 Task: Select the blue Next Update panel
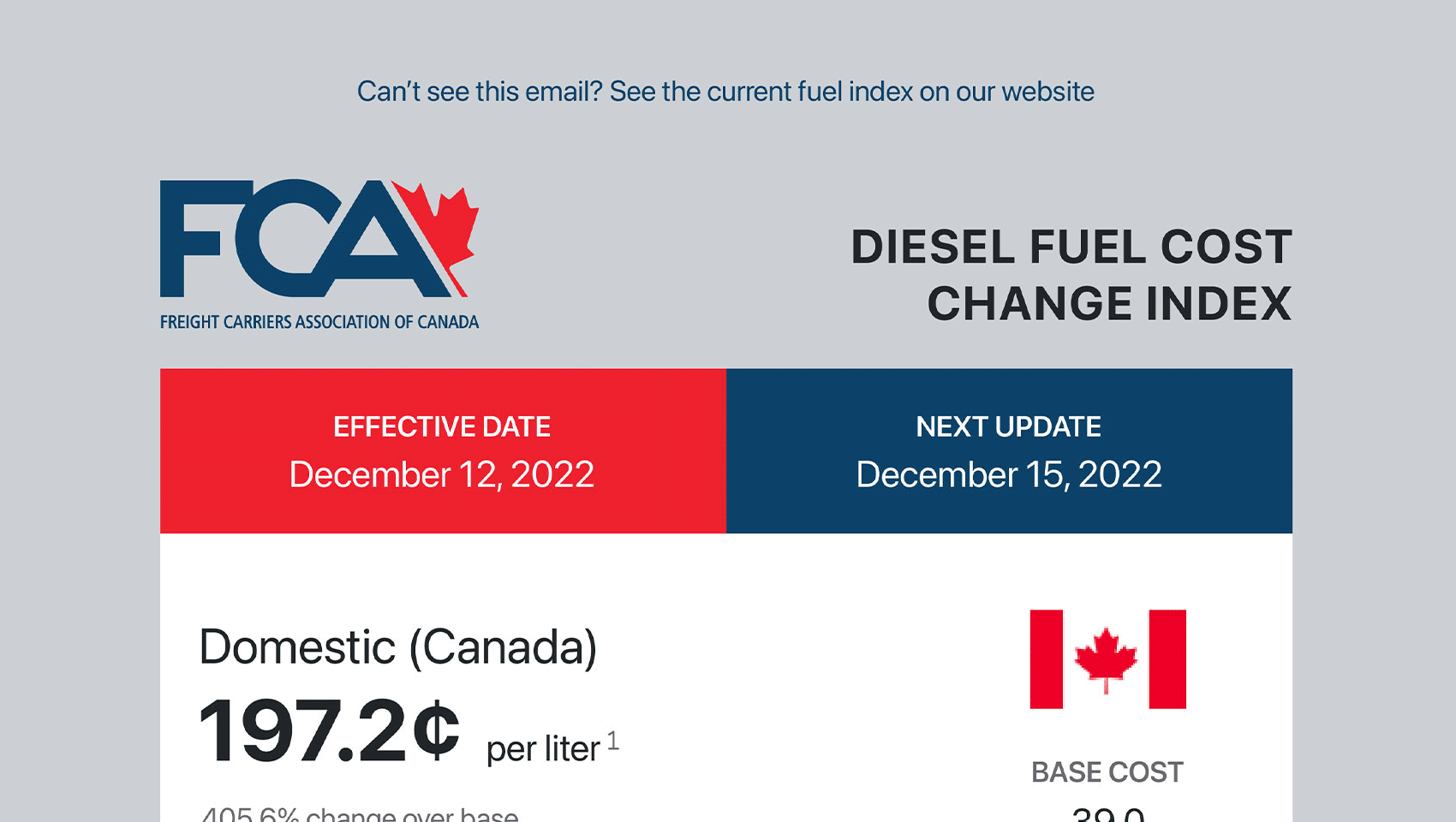(x=1009, y=450)
